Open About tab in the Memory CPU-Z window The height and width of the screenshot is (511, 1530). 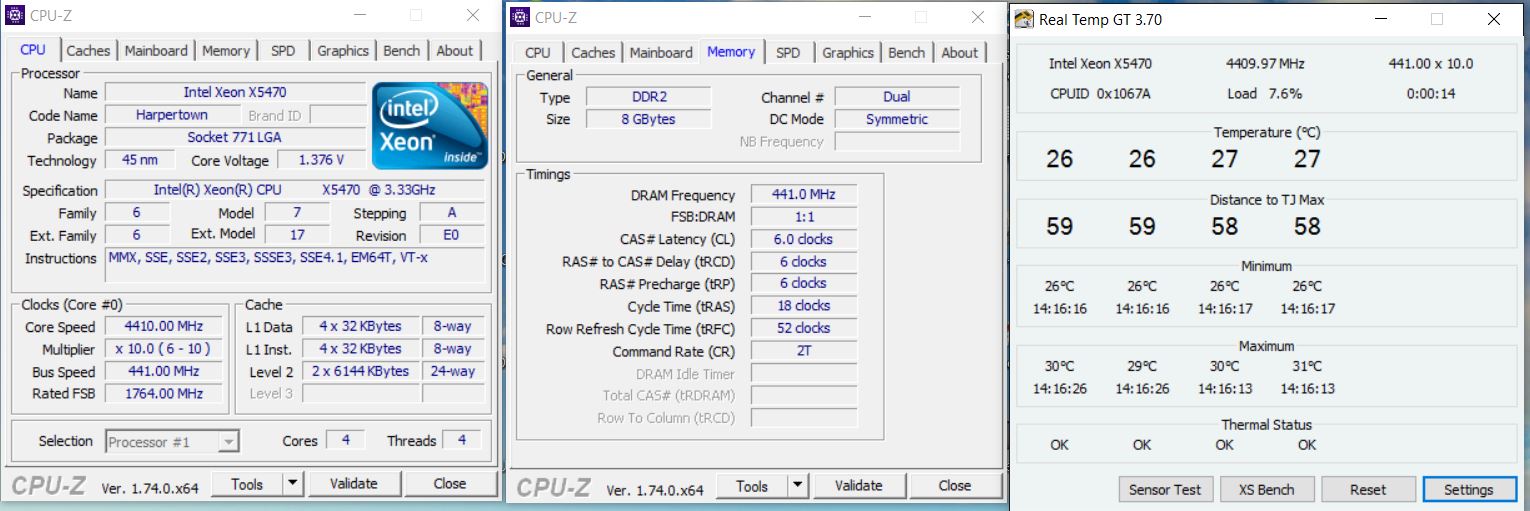960,52
